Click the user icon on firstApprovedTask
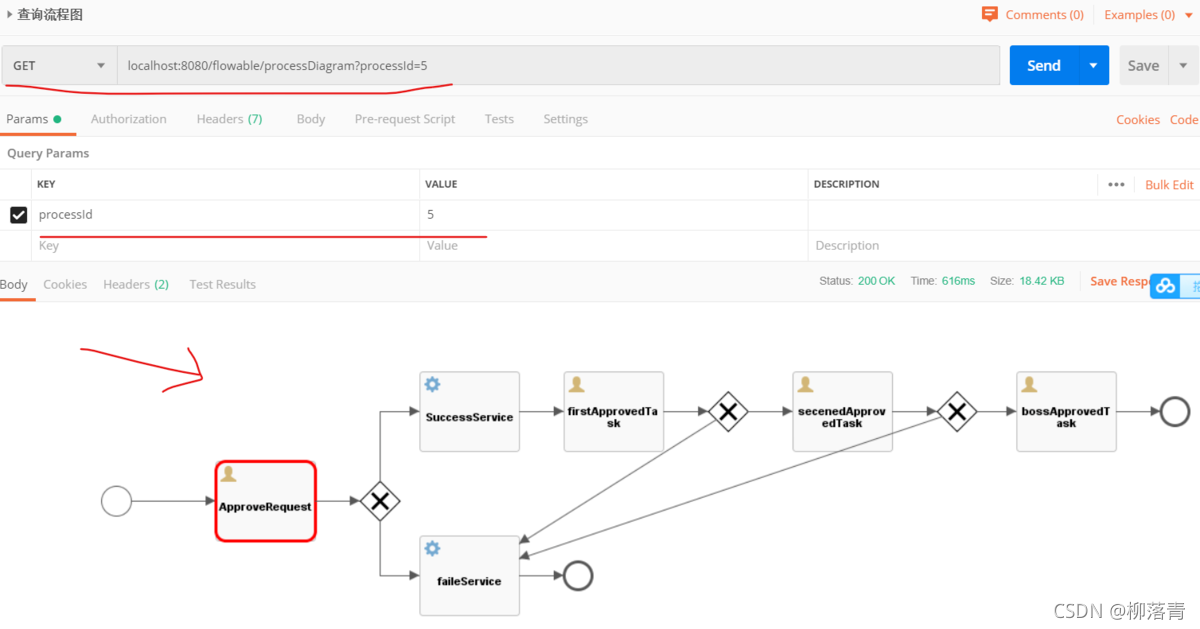Image resolution: width=1200 pixels, height=629 pixels. (x=576, y=385)
